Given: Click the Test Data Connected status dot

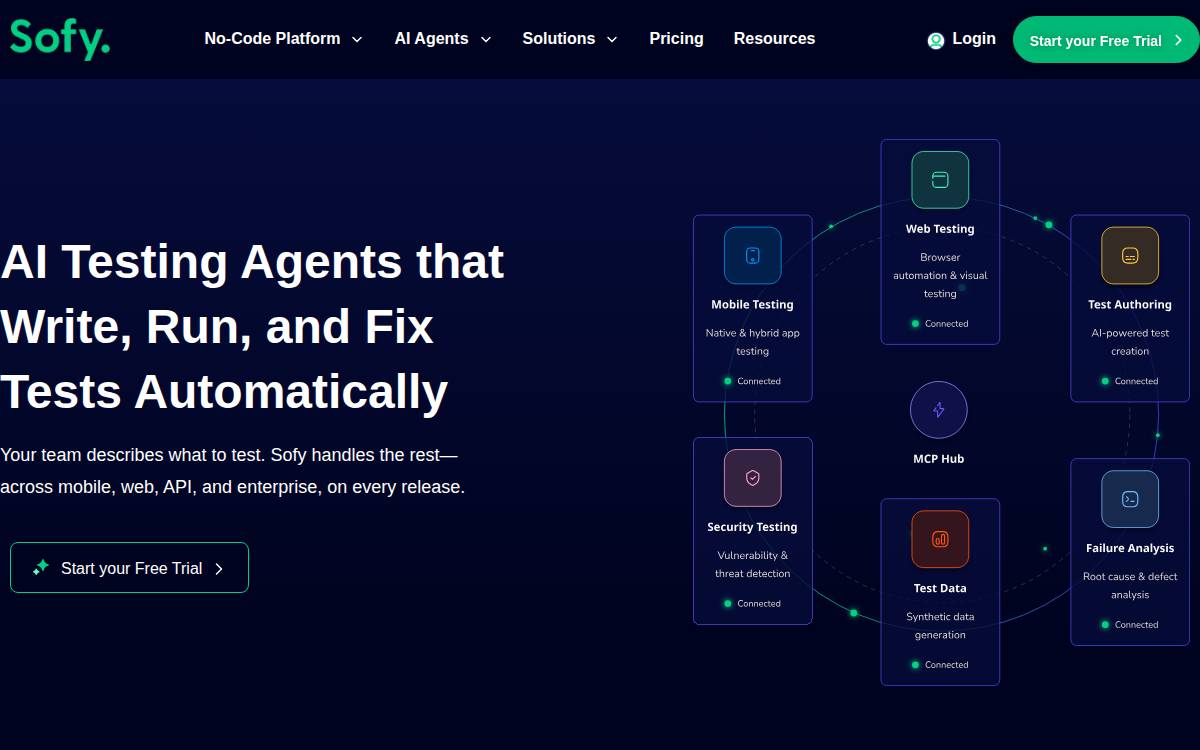Looking at the screenshot, I should [915, 664].
